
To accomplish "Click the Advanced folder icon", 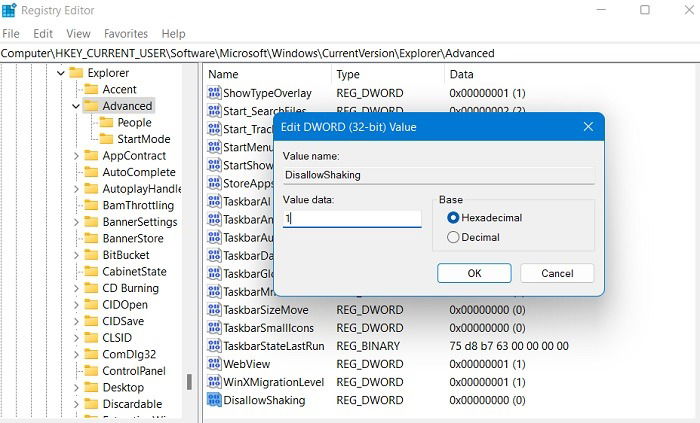I will point(91,106).
